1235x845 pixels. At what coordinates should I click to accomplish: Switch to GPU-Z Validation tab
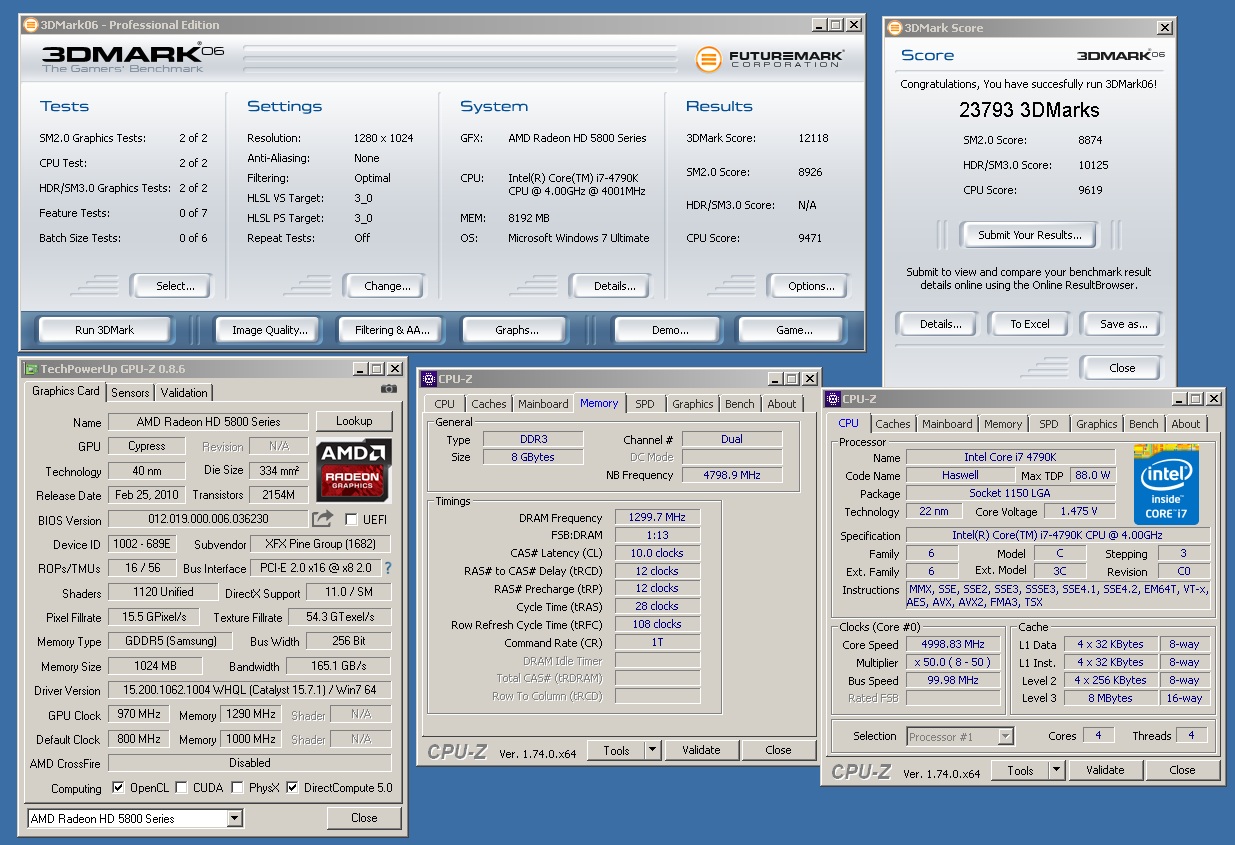(184, 393)
